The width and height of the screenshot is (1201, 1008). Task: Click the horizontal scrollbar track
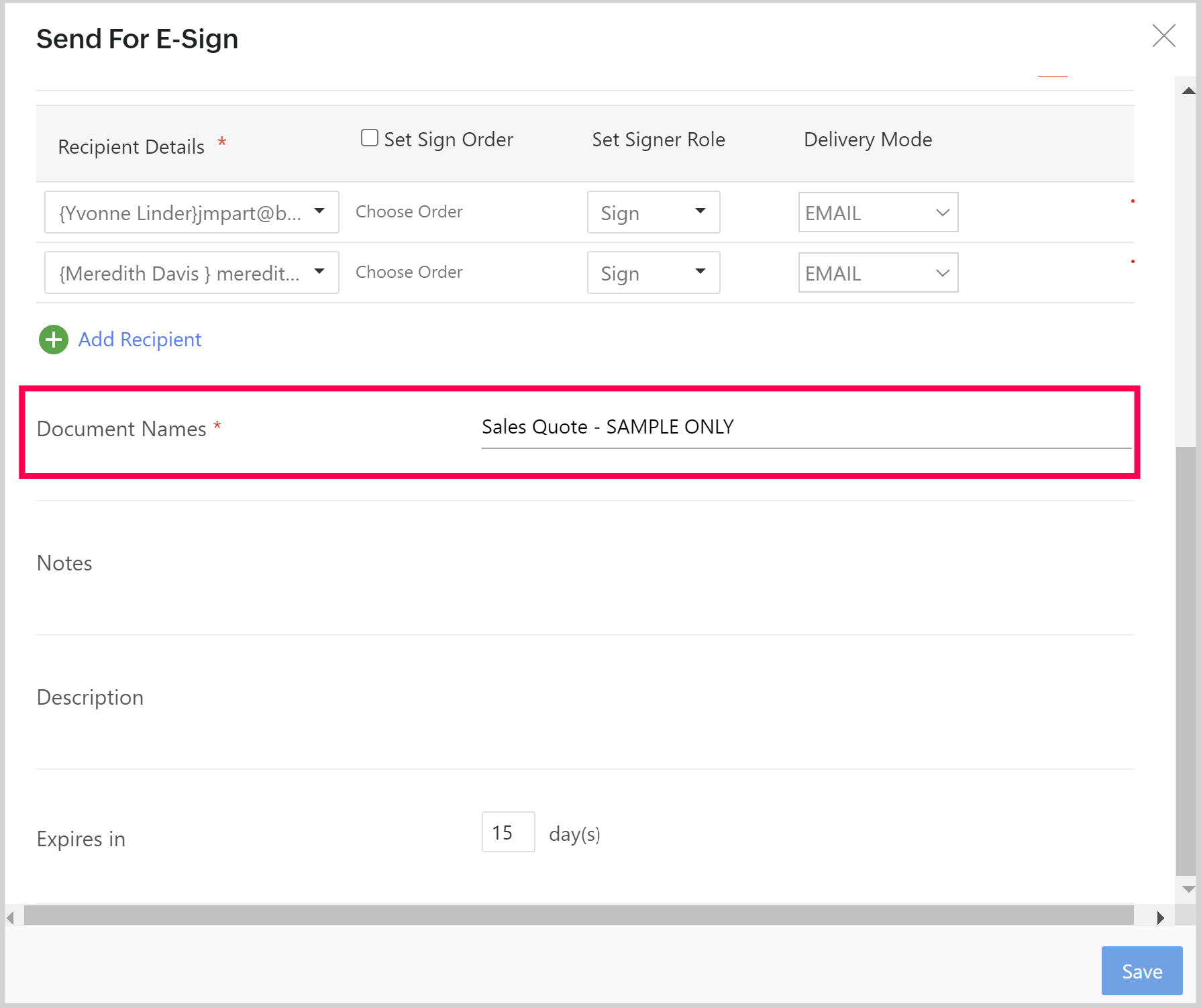[578, 915]
